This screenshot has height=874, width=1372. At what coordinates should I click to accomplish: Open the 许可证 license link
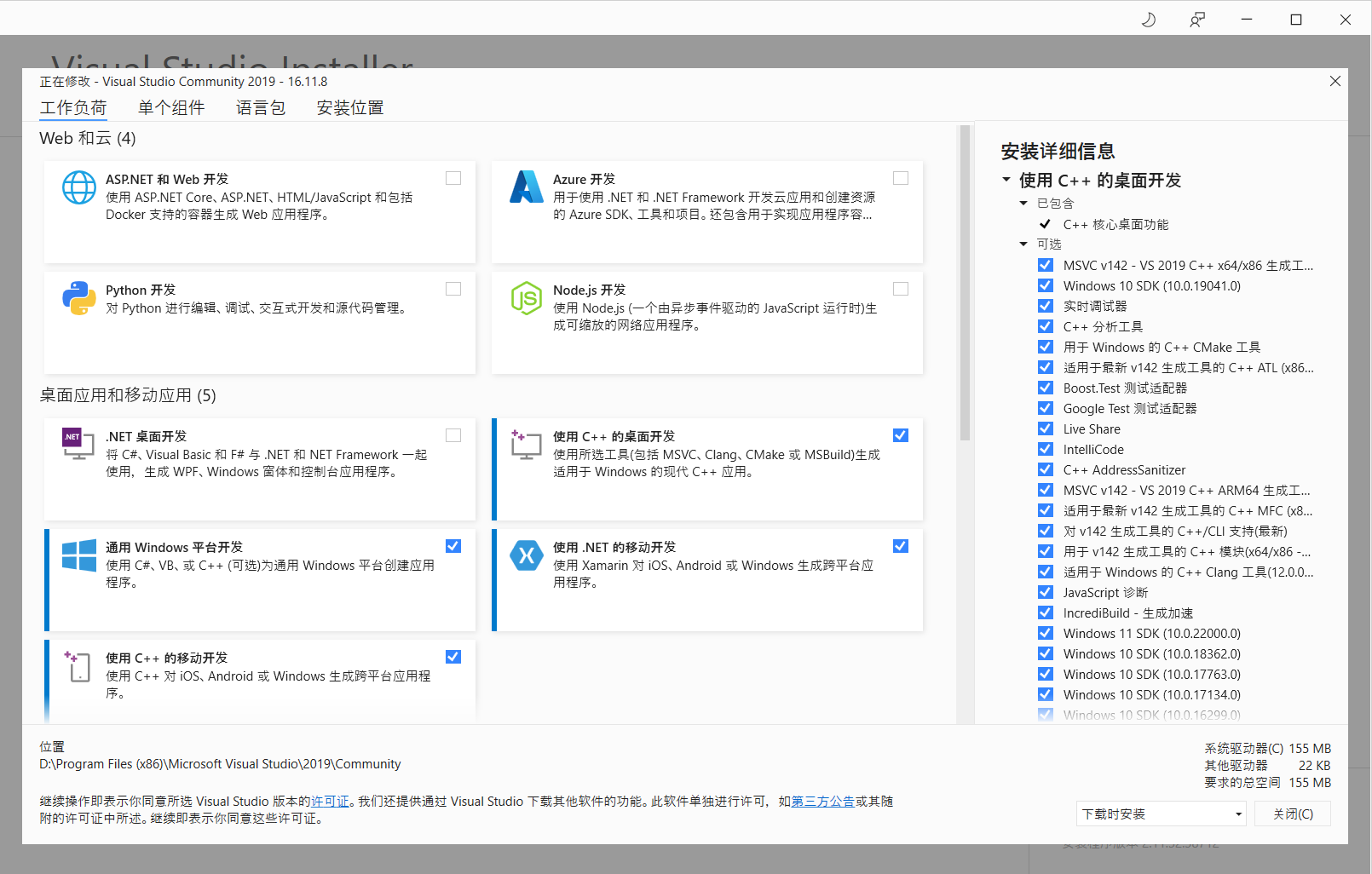coord(330,801)
